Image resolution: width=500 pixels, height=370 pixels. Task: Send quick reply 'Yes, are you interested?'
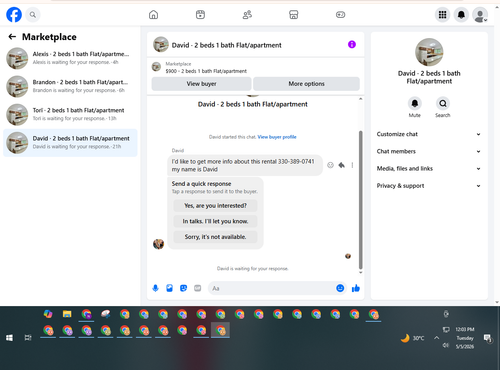click(x=215, y=206)
